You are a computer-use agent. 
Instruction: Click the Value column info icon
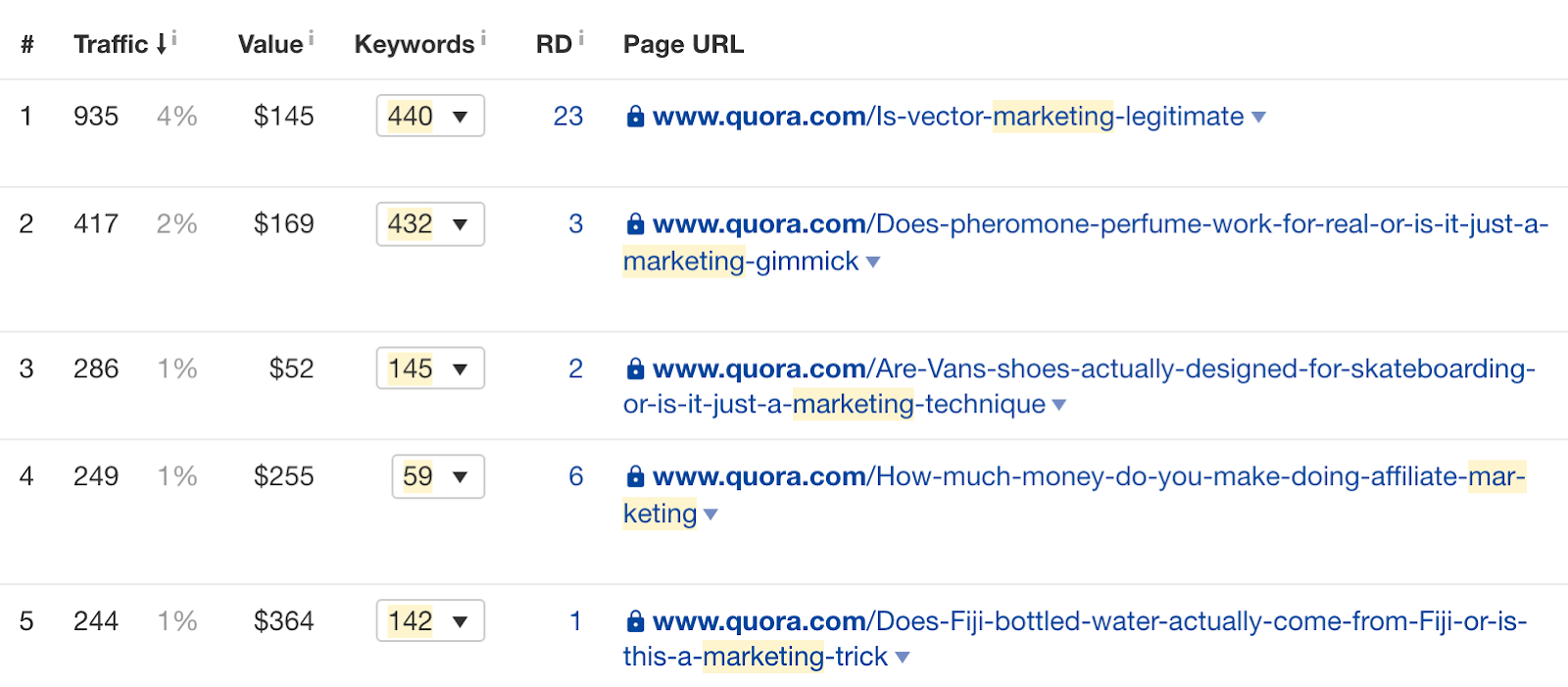312,38
